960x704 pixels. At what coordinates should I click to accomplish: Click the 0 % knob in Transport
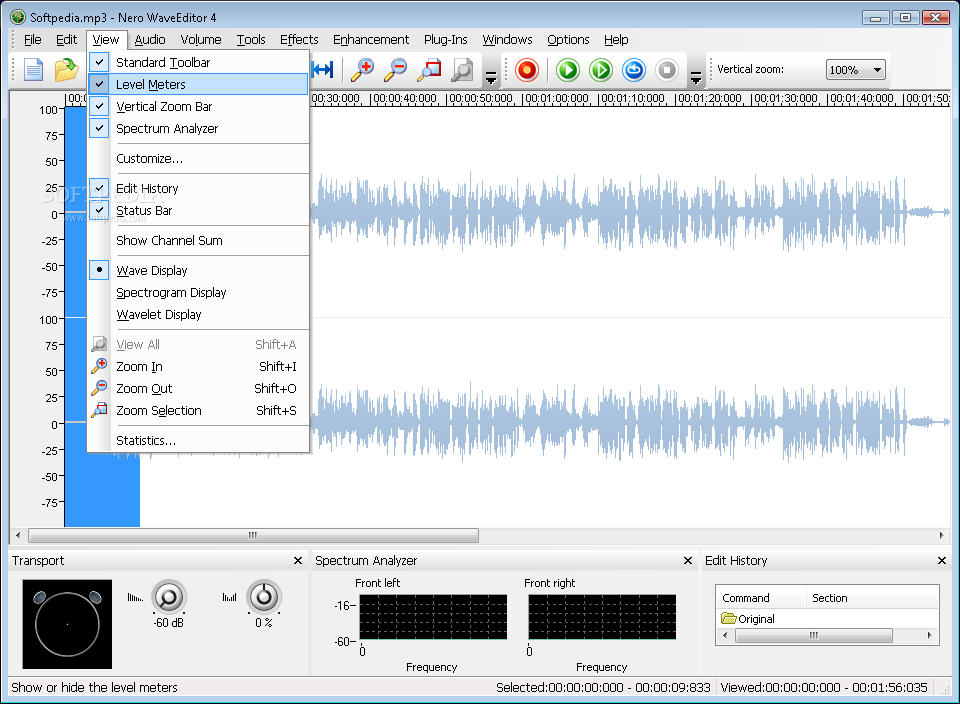coord(264,596)
